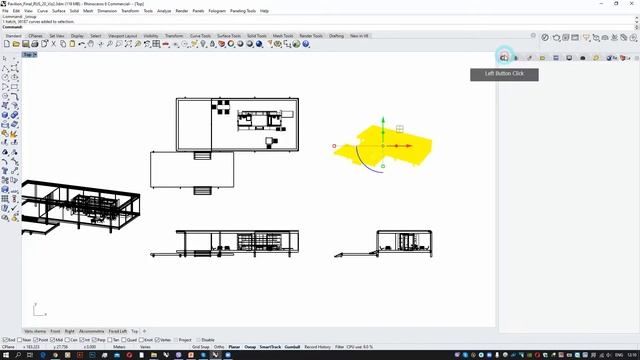Click Filter in status bar
Viewport: 640px width, 360px height.
coord(339,347)
